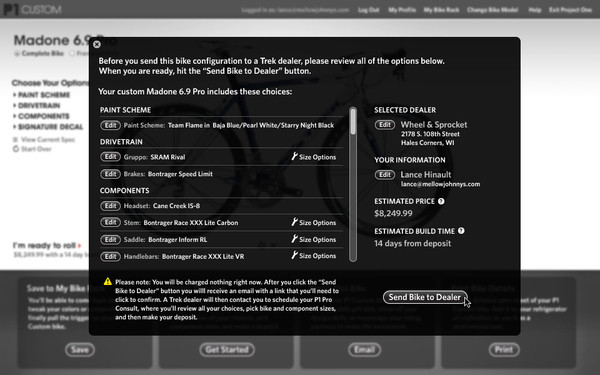Screen dimensions: 600x375
Task: Expand the Paint Scheme option in sidebar
Action: click(x=41, y=95)
